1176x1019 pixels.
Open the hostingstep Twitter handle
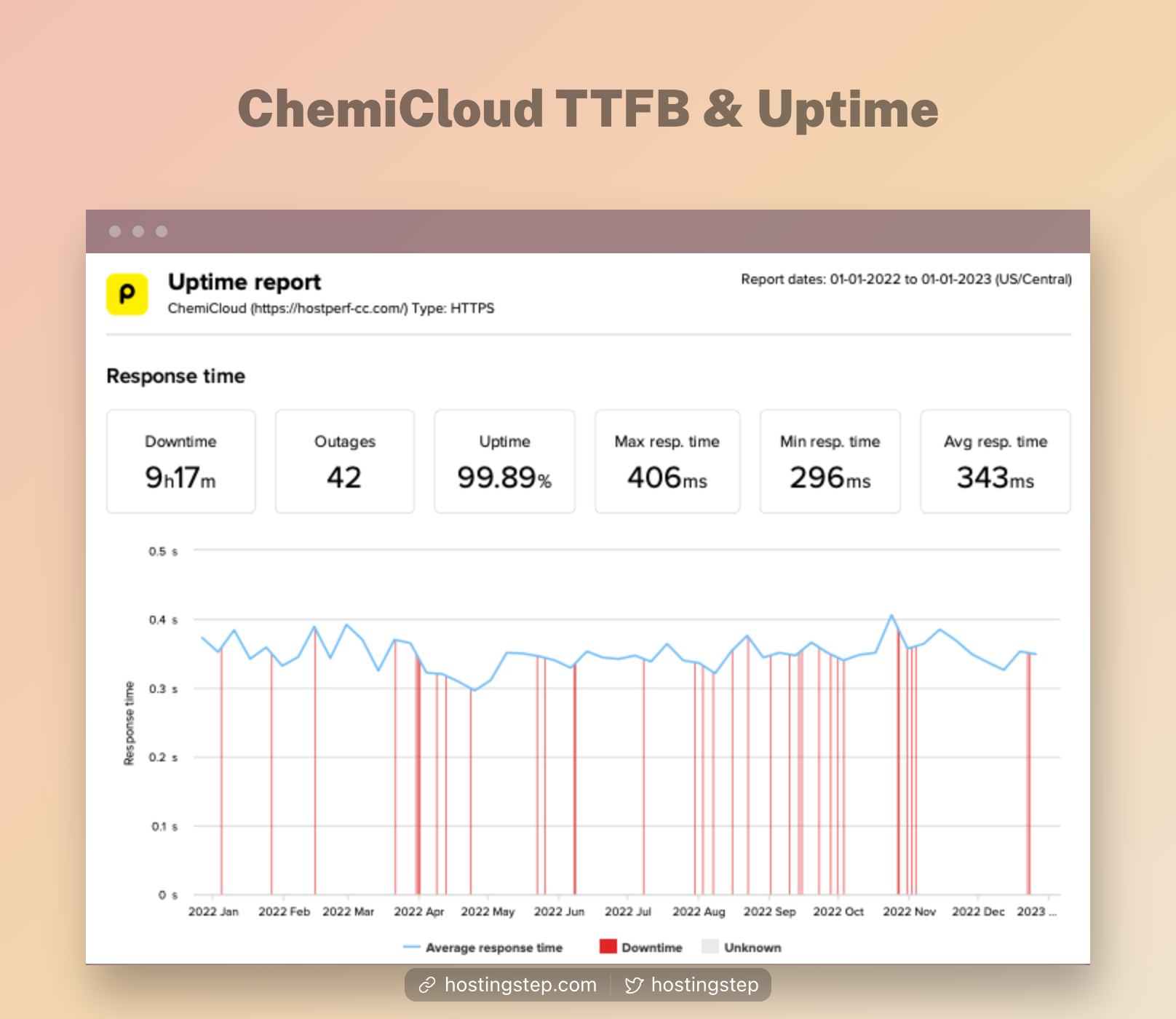704,985
